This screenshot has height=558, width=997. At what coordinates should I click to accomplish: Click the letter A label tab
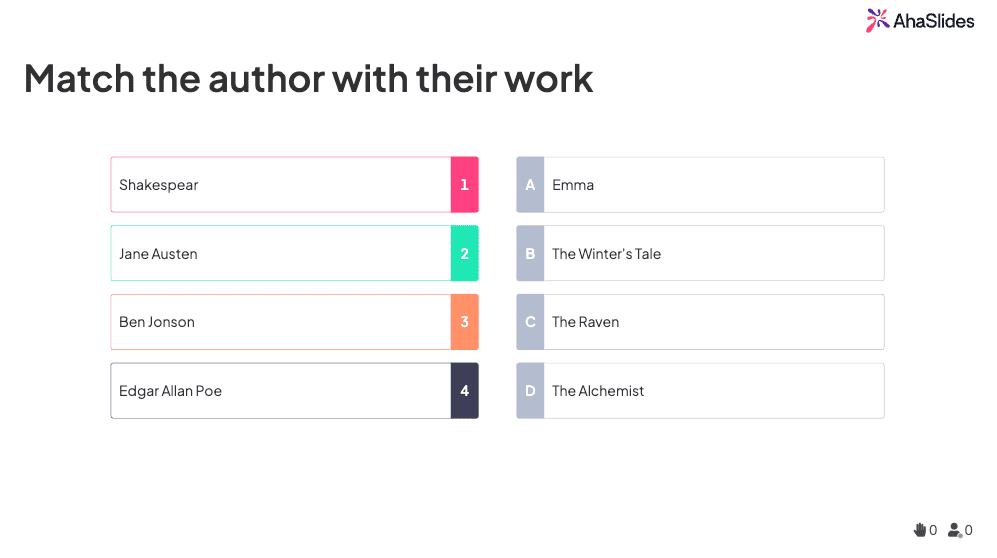tap(530, 185)
